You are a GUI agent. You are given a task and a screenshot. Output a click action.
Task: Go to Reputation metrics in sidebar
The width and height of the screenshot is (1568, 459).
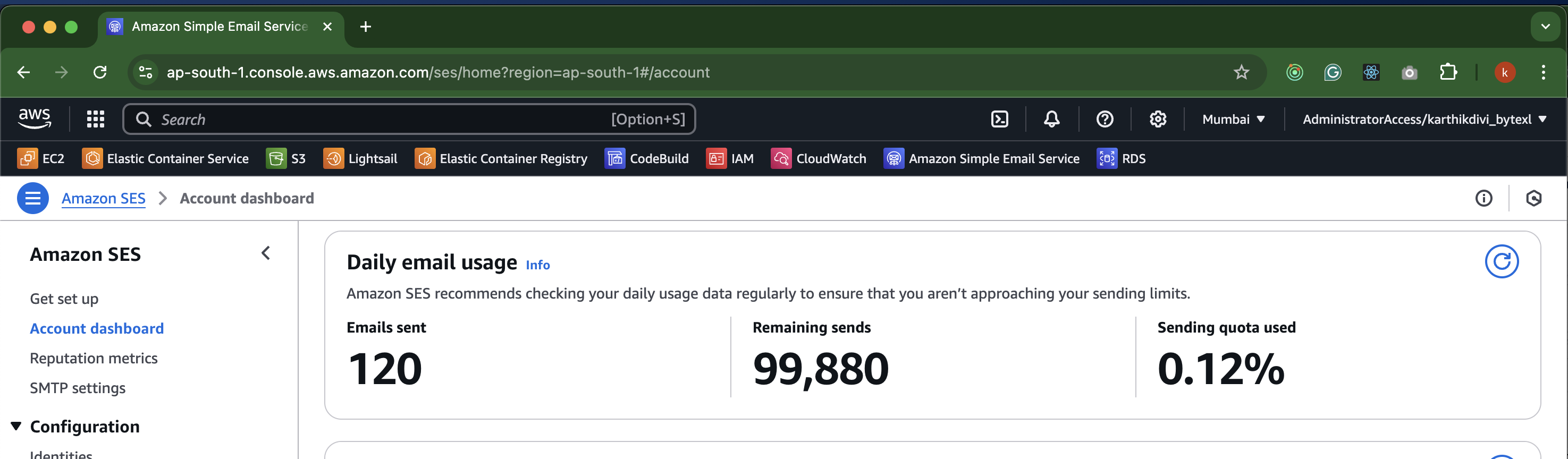coord(94,359)
